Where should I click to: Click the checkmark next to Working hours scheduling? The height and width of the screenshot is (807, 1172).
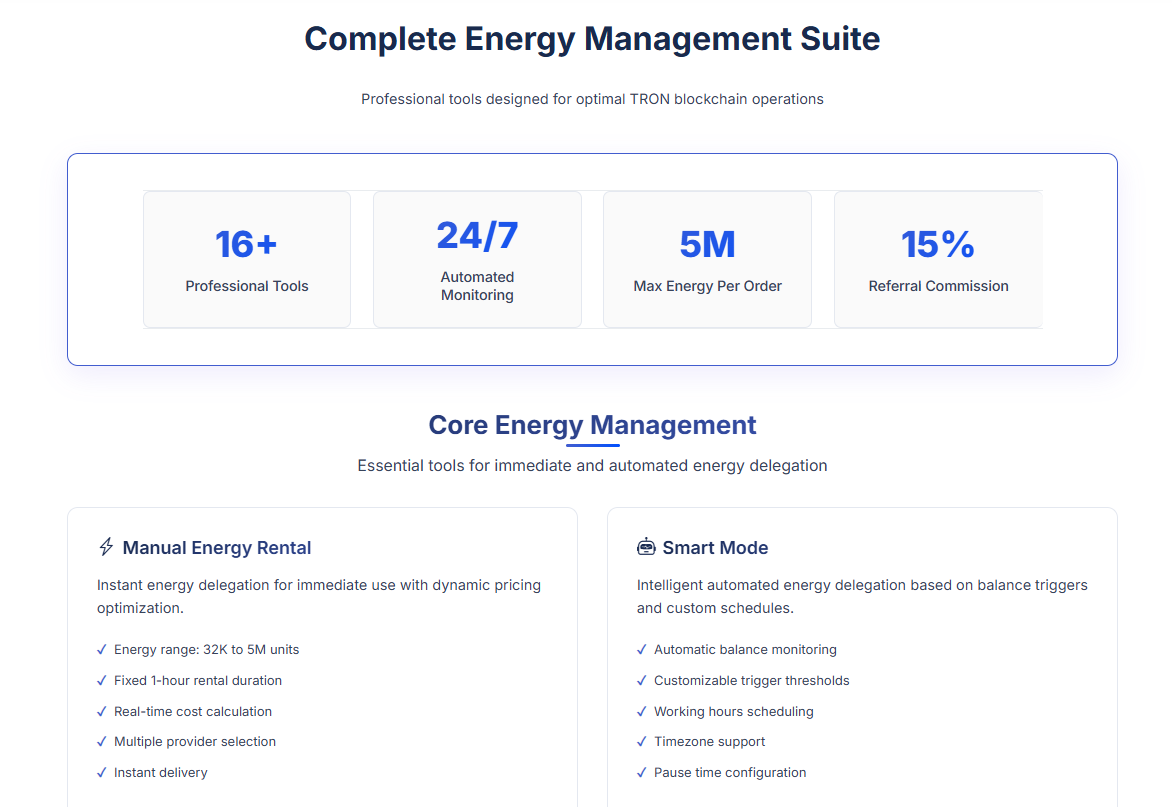pos(642,712)
